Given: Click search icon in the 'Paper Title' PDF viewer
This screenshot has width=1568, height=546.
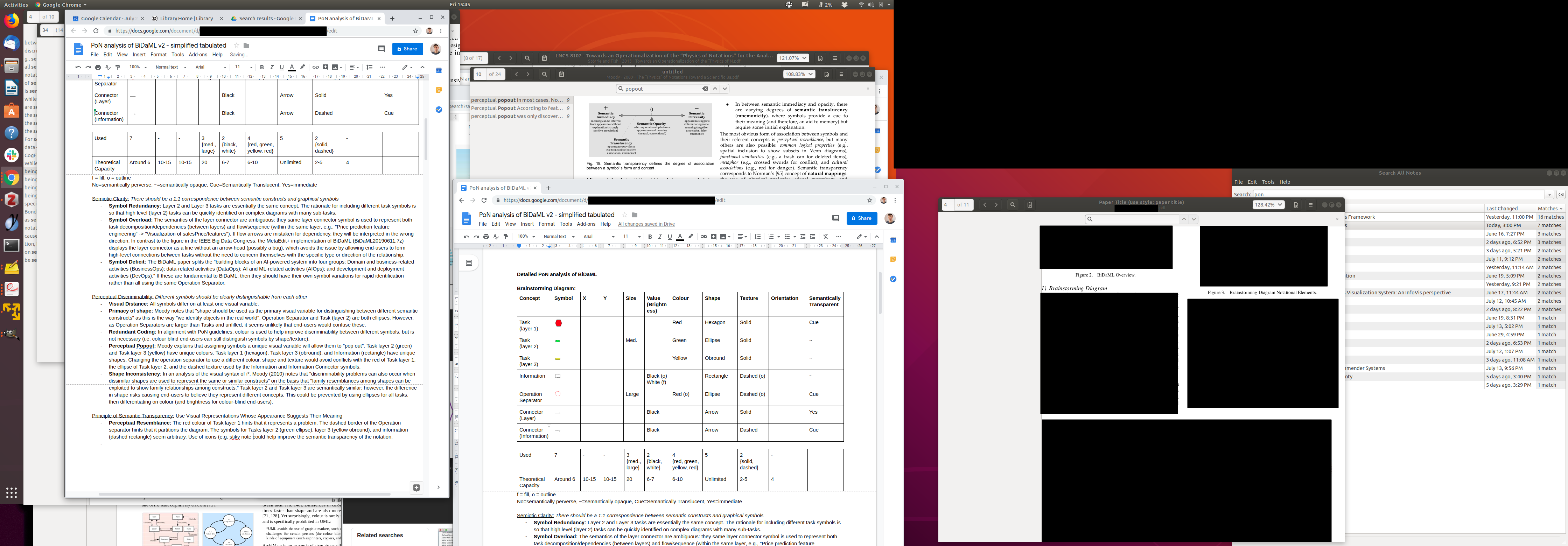Looking at the screenshot, I should point(1013,204).
